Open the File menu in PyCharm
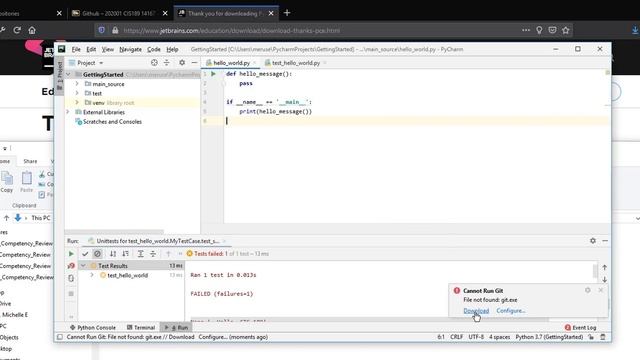 [76, 49]
